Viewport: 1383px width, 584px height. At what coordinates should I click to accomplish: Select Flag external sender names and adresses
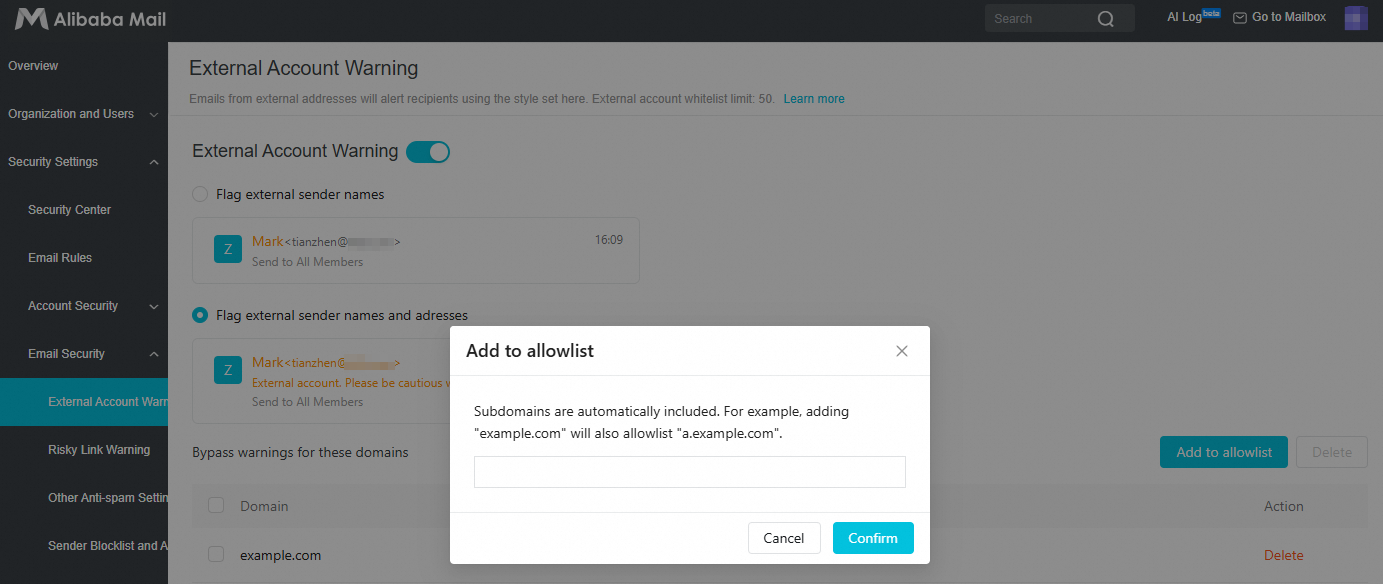click(200, 315)
